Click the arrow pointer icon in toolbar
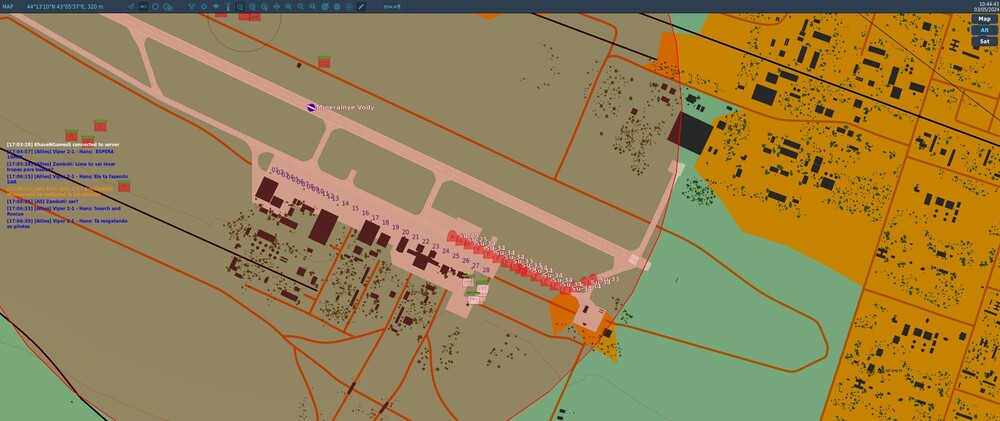 (131, 6)
